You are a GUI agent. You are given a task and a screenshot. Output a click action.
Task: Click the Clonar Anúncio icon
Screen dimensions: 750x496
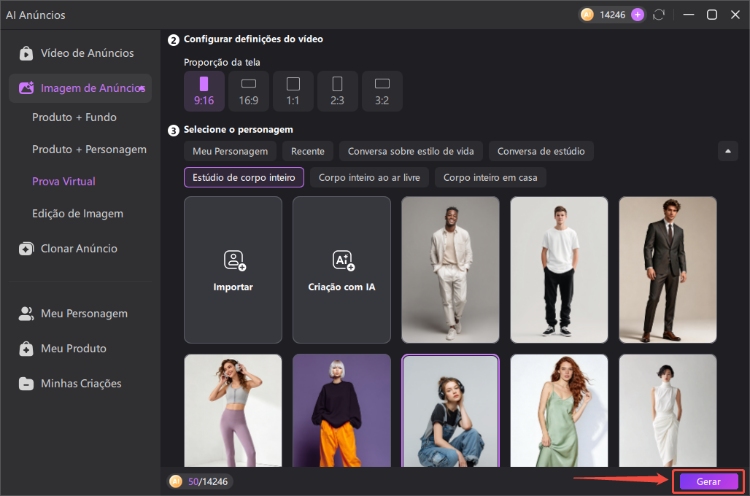[x=26, y=249]
